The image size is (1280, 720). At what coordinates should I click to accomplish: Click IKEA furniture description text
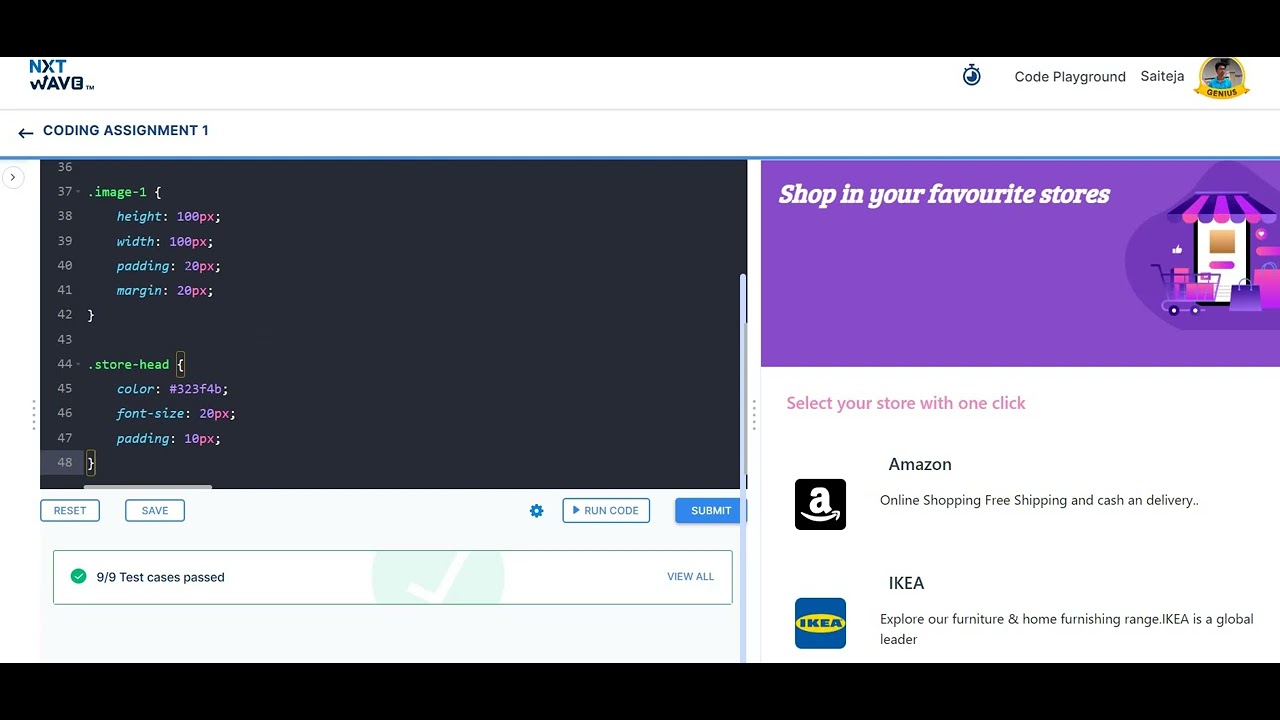pos(1066,629)
